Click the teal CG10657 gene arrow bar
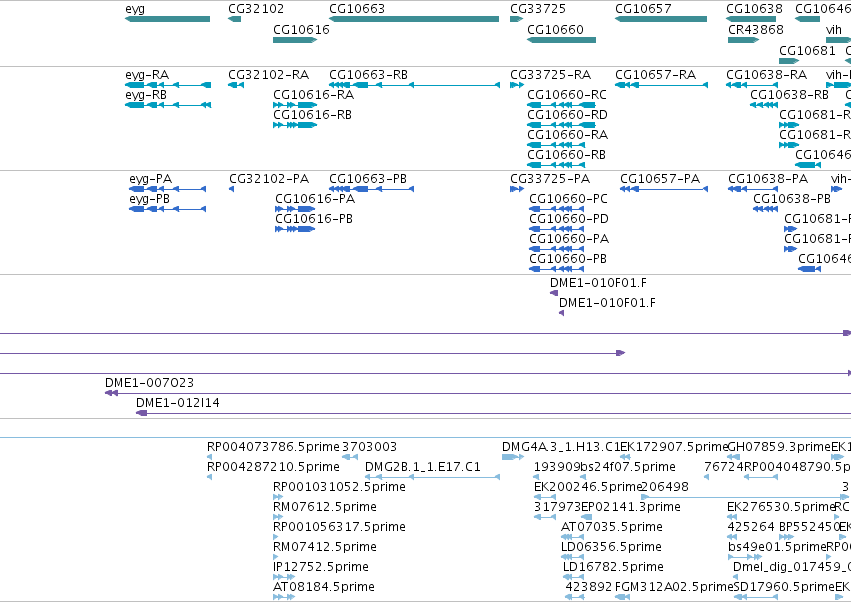The width and height of the screenshot is (851, 602). (x=661, y=19)
